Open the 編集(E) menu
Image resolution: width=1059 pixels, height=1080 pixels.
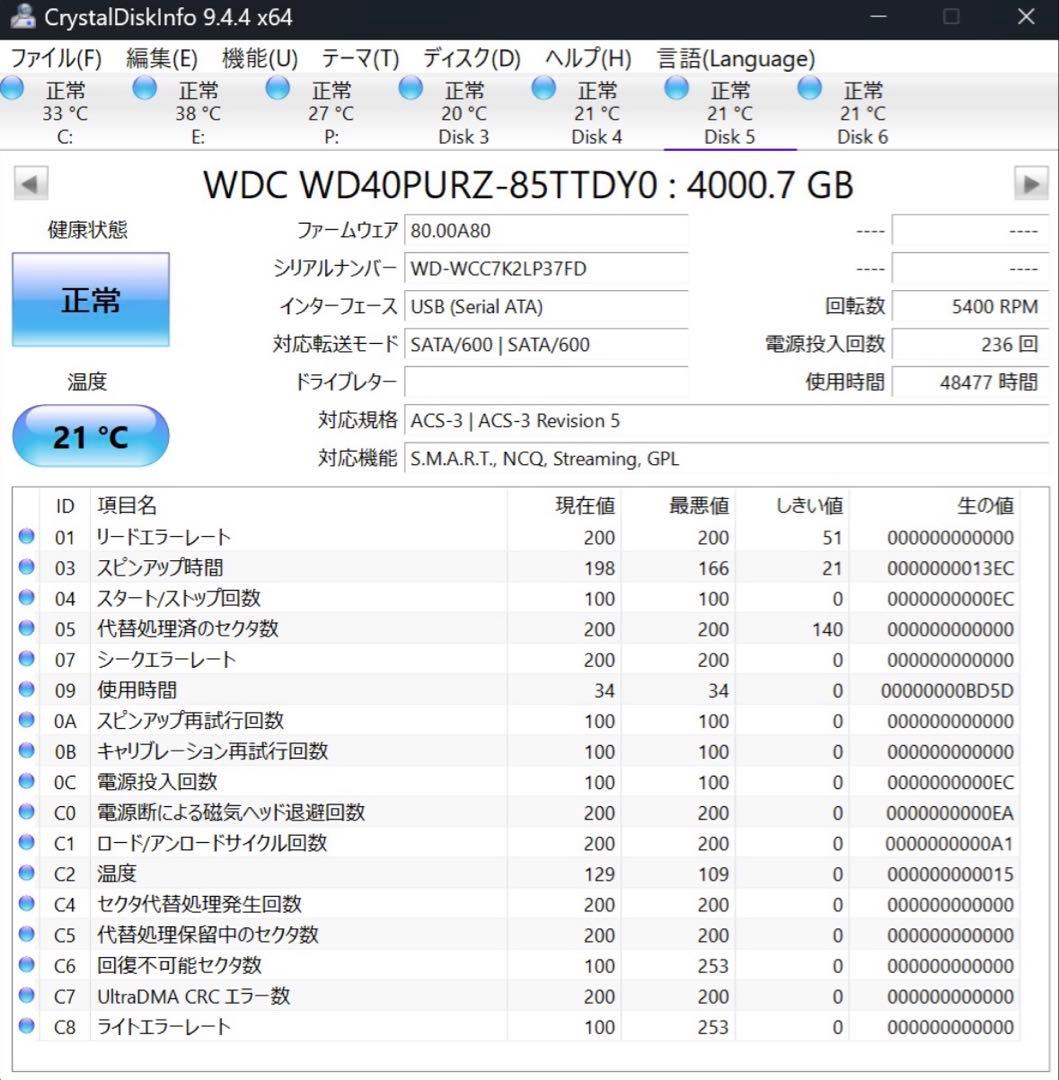coord(161,59)
